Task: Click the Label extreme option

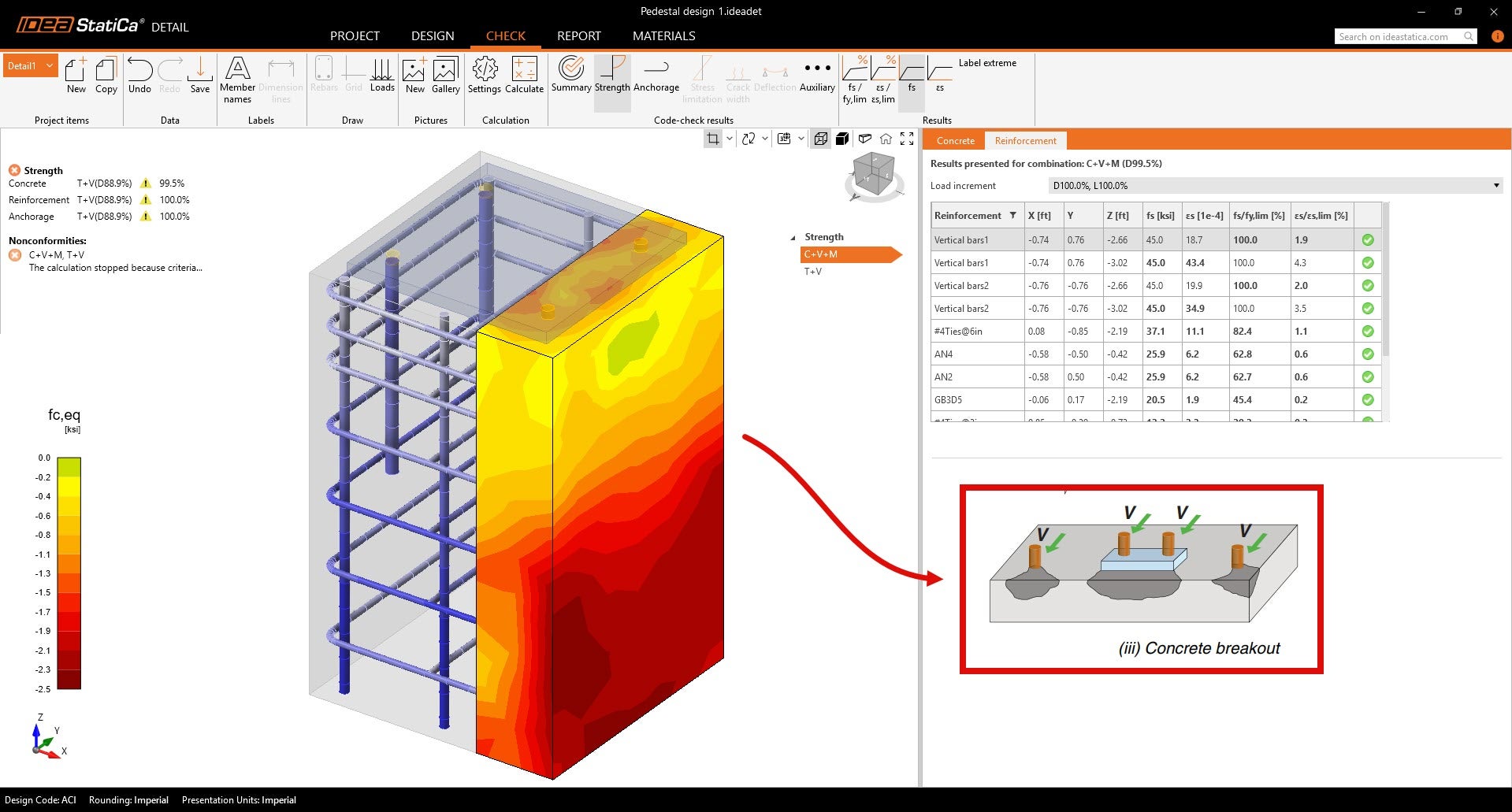Action: point(986,63)
